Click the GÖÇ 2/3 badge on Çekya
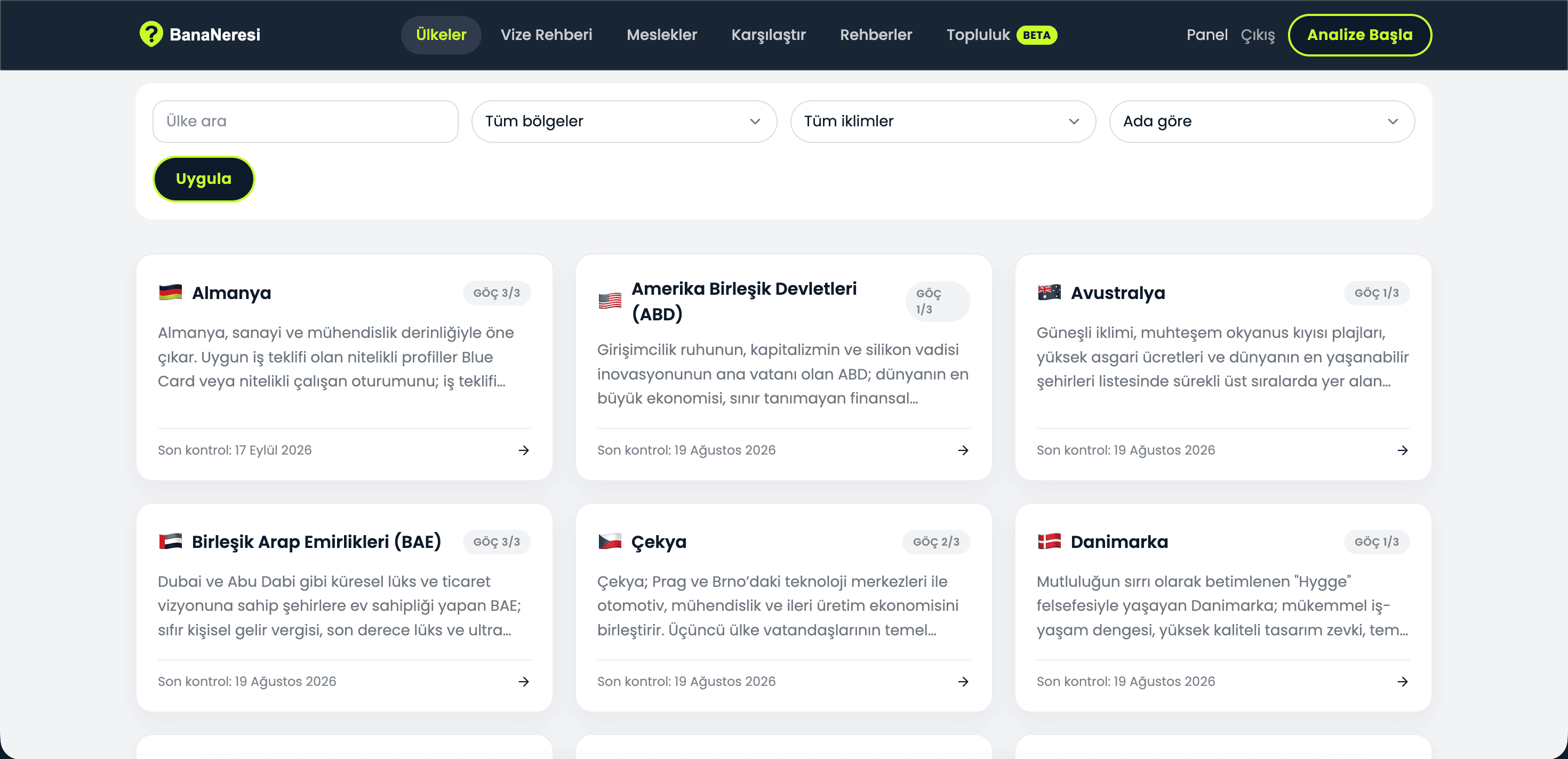 coord(936,542)
